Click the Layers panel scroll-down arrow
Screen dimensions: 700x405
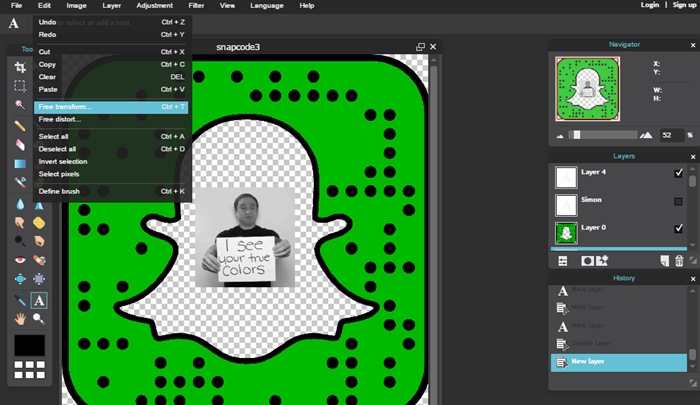click(x=692, y=245)
